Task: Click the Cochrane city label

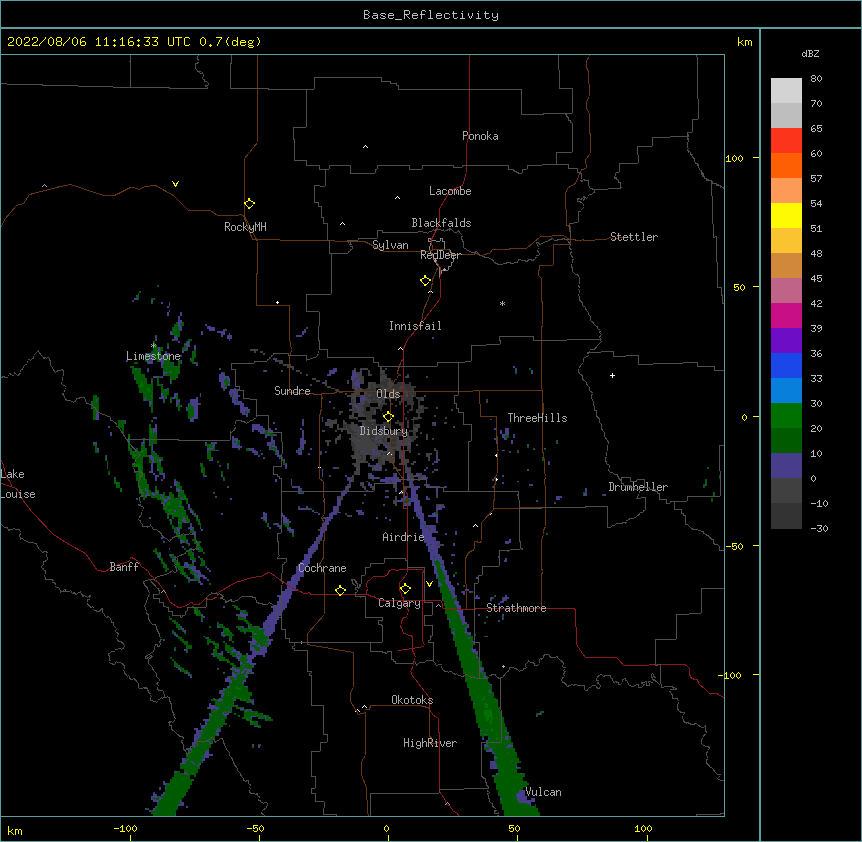Action: tap(322, 568)
